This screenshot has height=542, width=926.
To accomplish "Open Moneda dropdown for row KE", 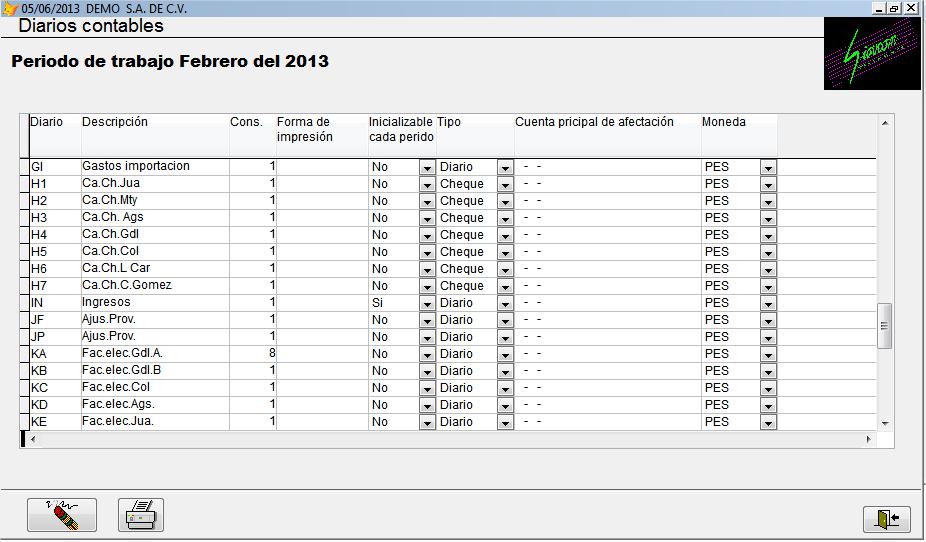I will (768, 423).
